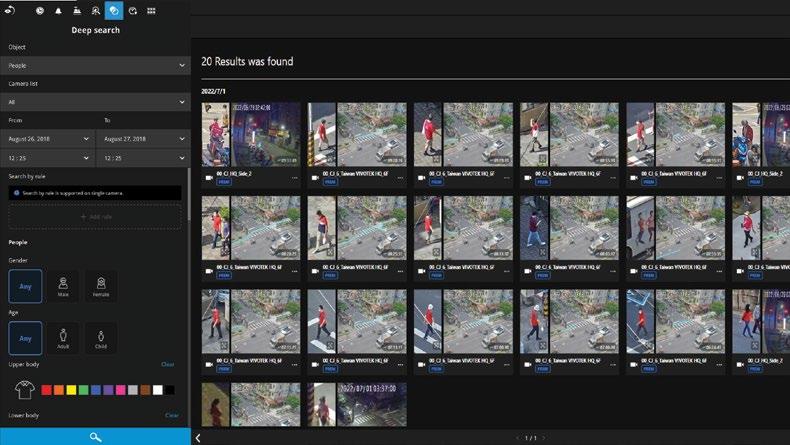The image size is (790, 445).
Task: Click camera icon beside first 00_CJ_HQ_Side_2 result
Action: point(209,177)
